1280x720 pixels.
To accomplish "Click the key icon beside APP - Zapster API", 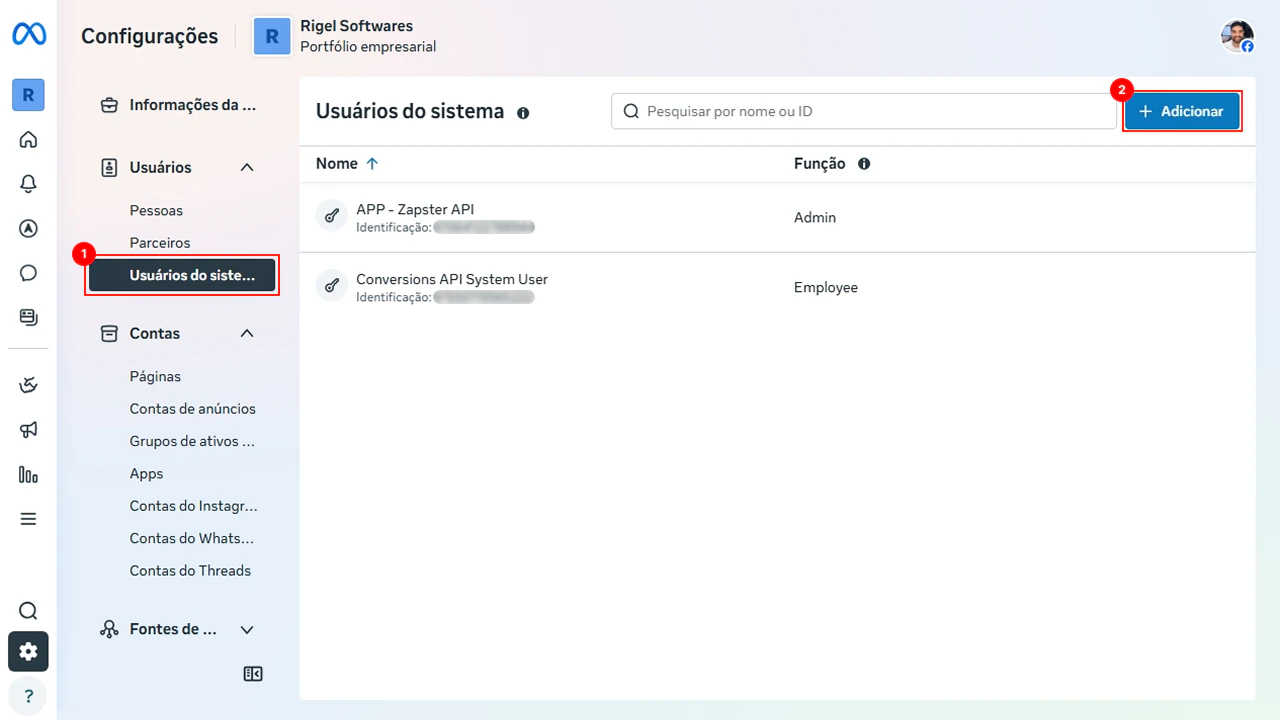I will (331, 215).
